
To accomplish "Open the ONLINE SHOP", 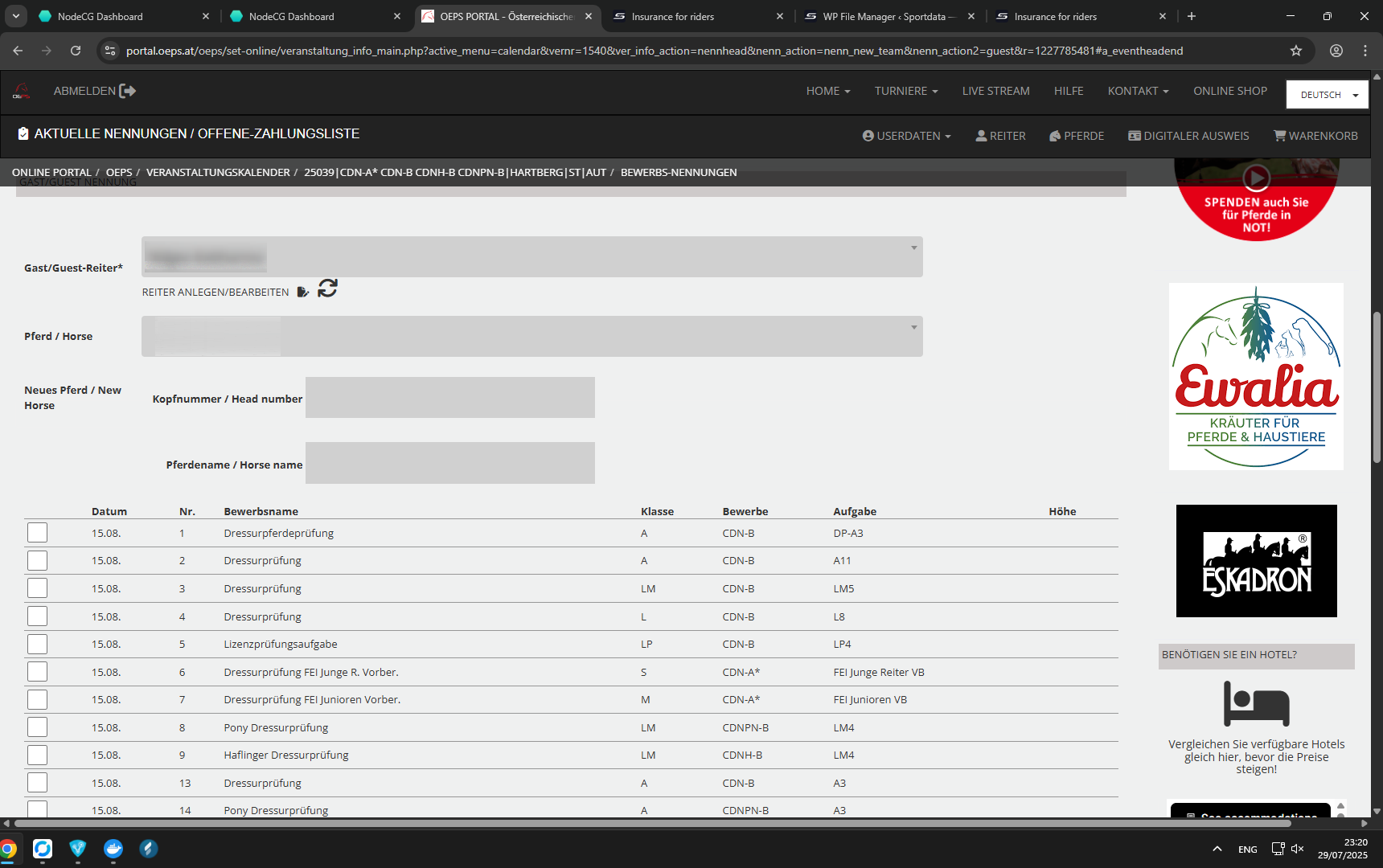I will pyautogui.click(x=1230, y=91).
